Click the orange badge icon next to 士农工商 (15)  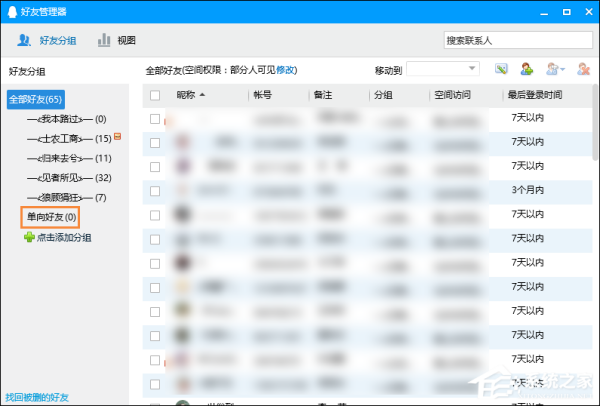coord(117,136)
